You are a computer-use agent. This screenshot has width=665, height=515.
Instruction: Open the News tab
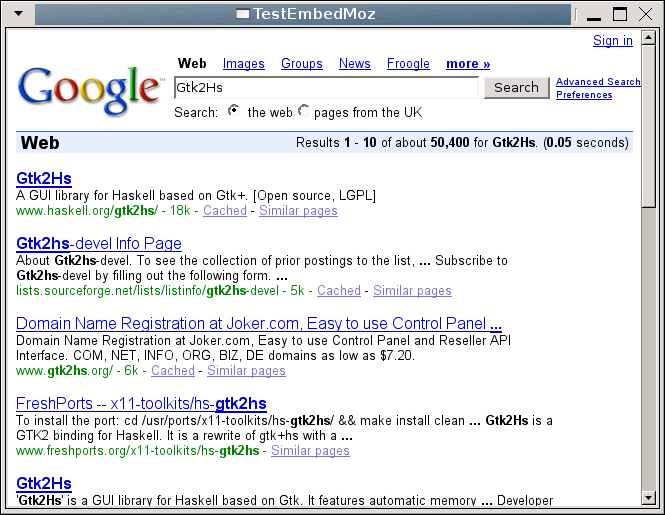355,64
